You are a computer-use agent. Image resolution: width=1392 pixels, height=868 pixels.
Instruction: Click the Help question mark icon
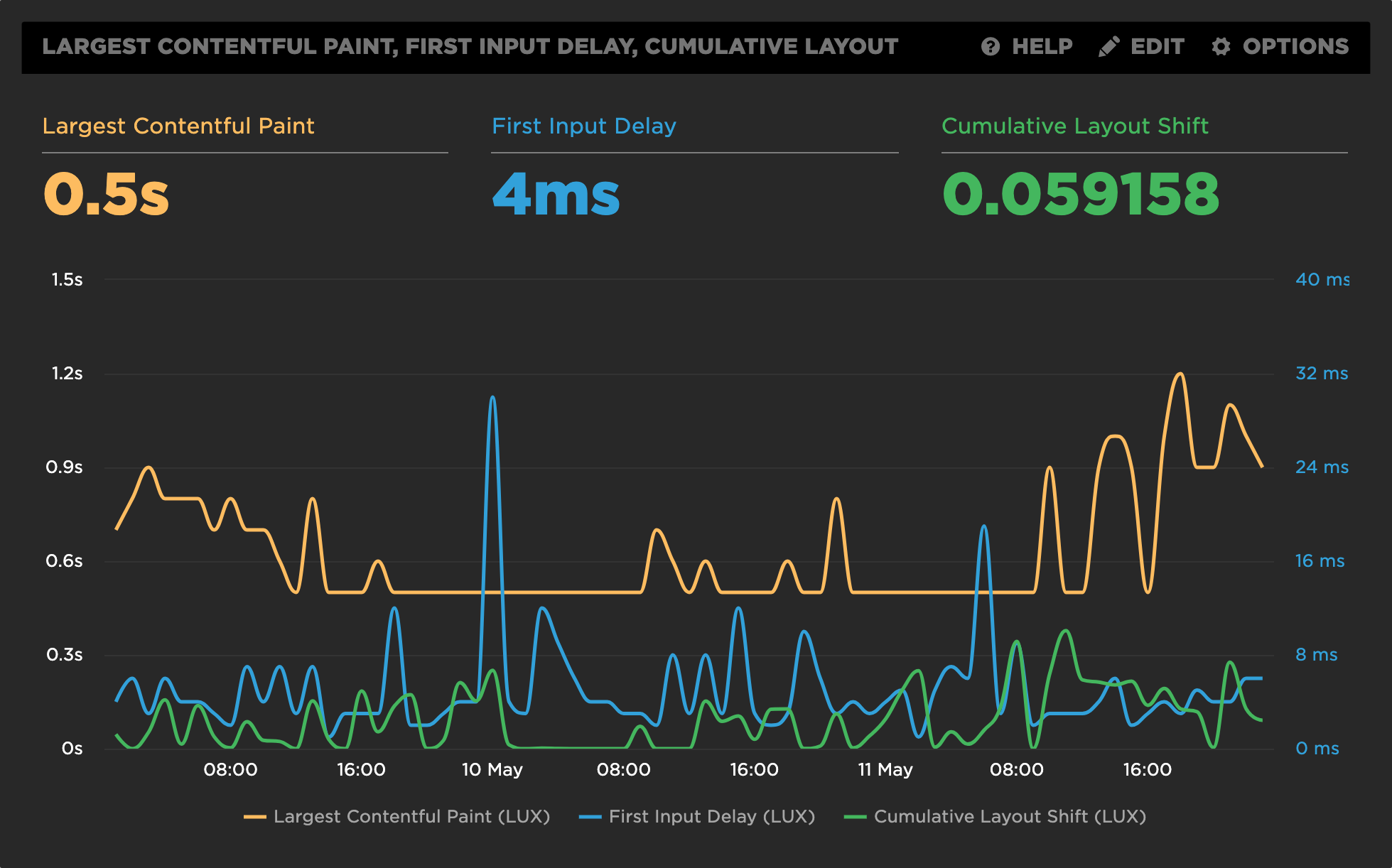[990, 47]
